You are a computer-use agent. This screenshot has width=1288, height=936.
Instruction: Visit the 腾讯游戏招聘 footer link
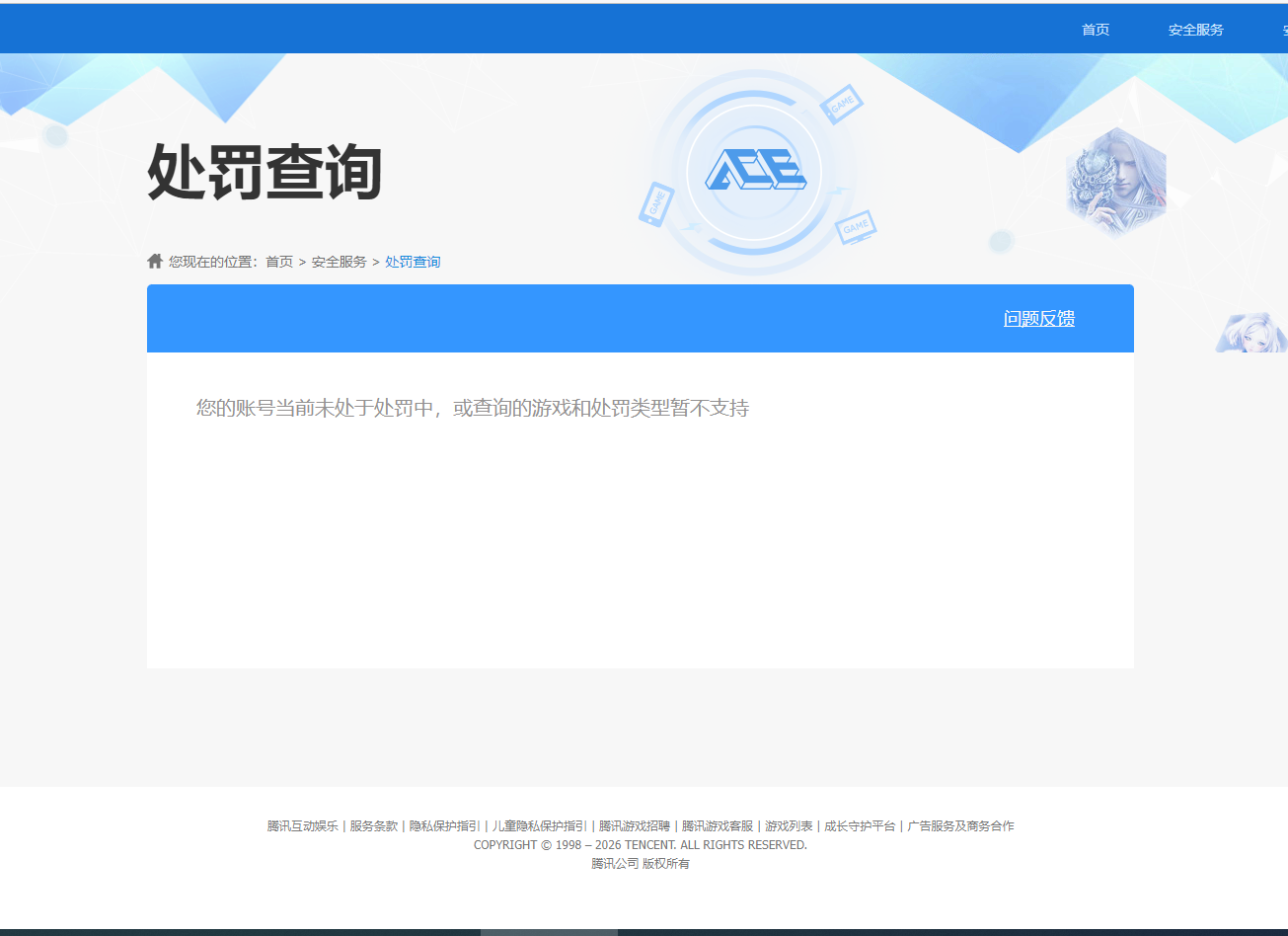click(x=635, y=826)
